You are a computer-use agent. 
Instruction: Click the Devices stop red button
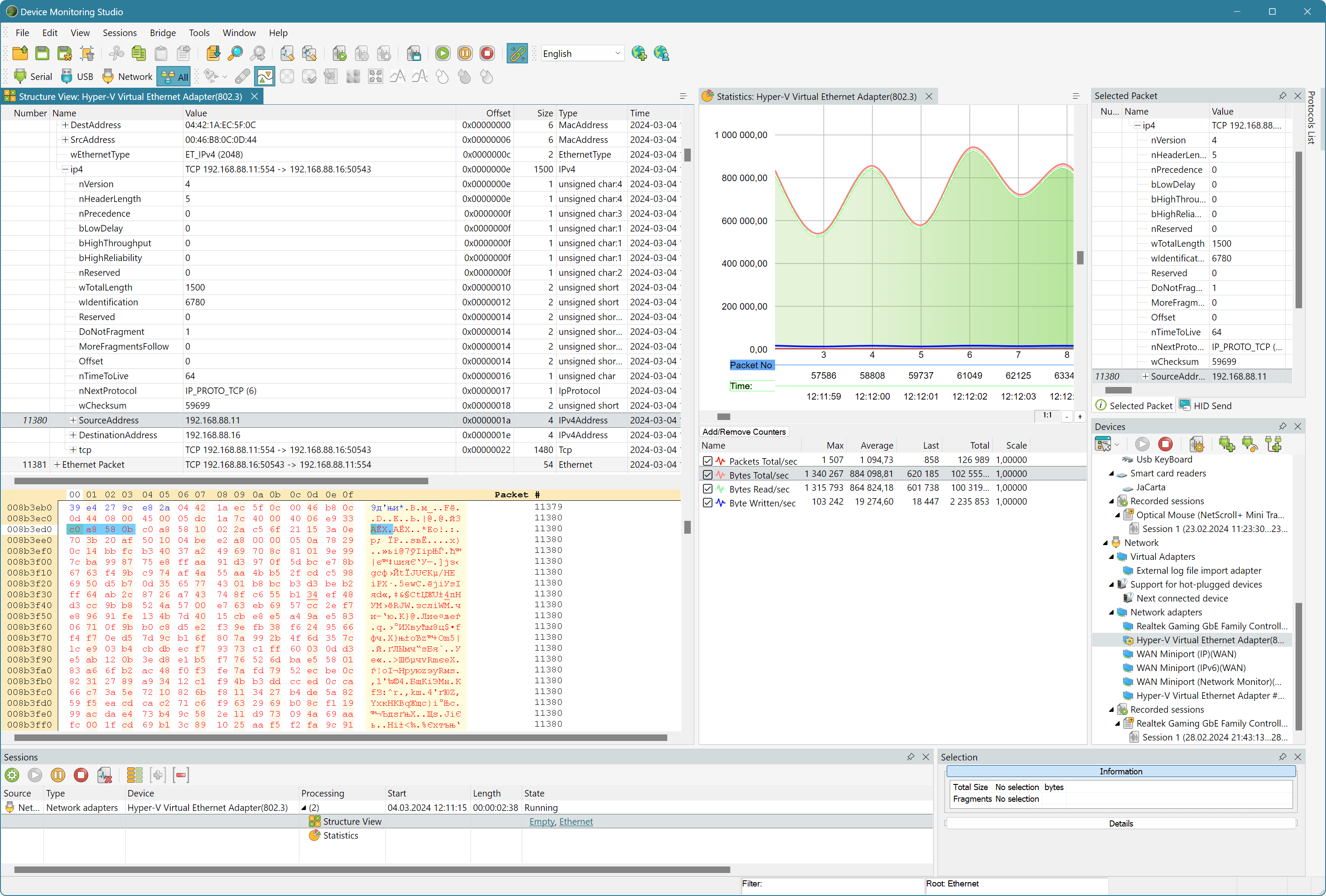coord(1165,444)
